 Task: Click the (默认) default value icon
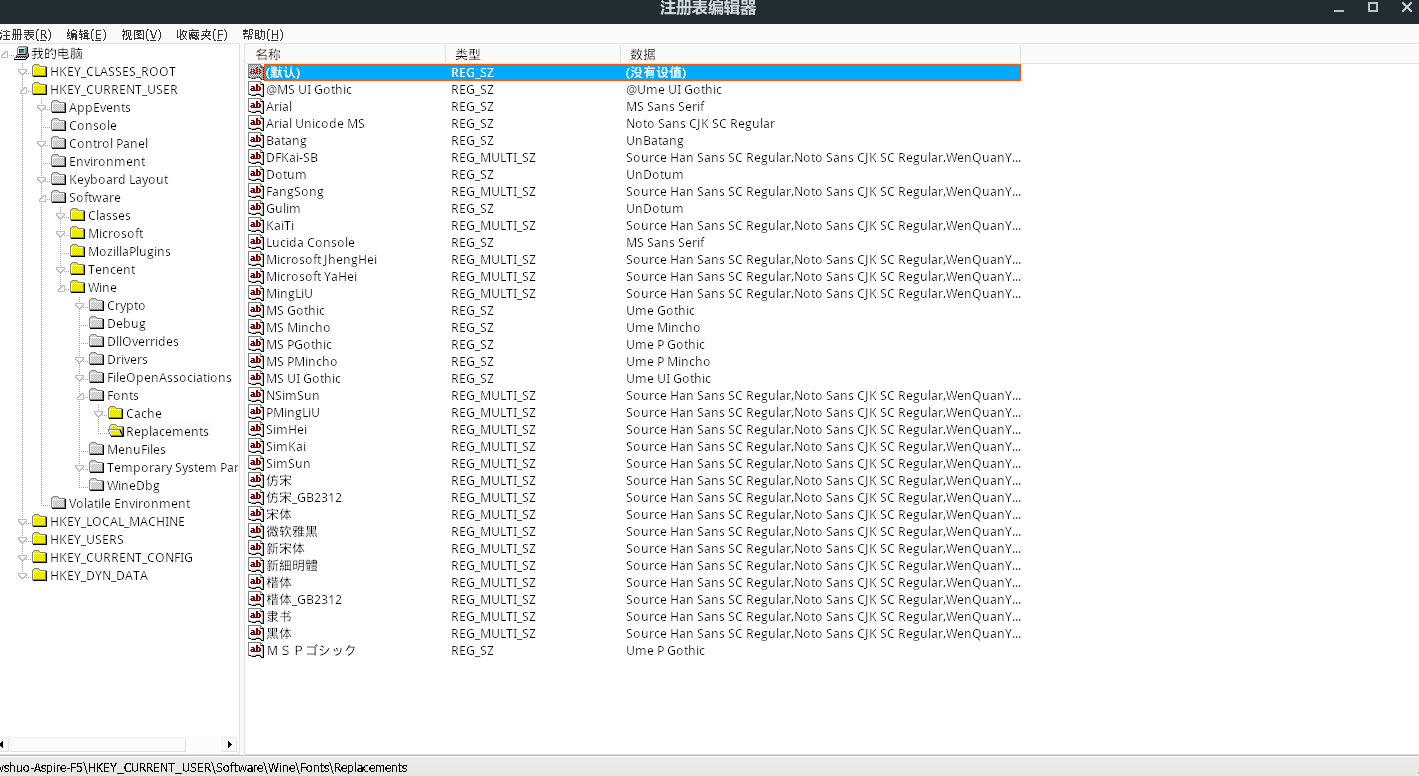tap(256, 72)
